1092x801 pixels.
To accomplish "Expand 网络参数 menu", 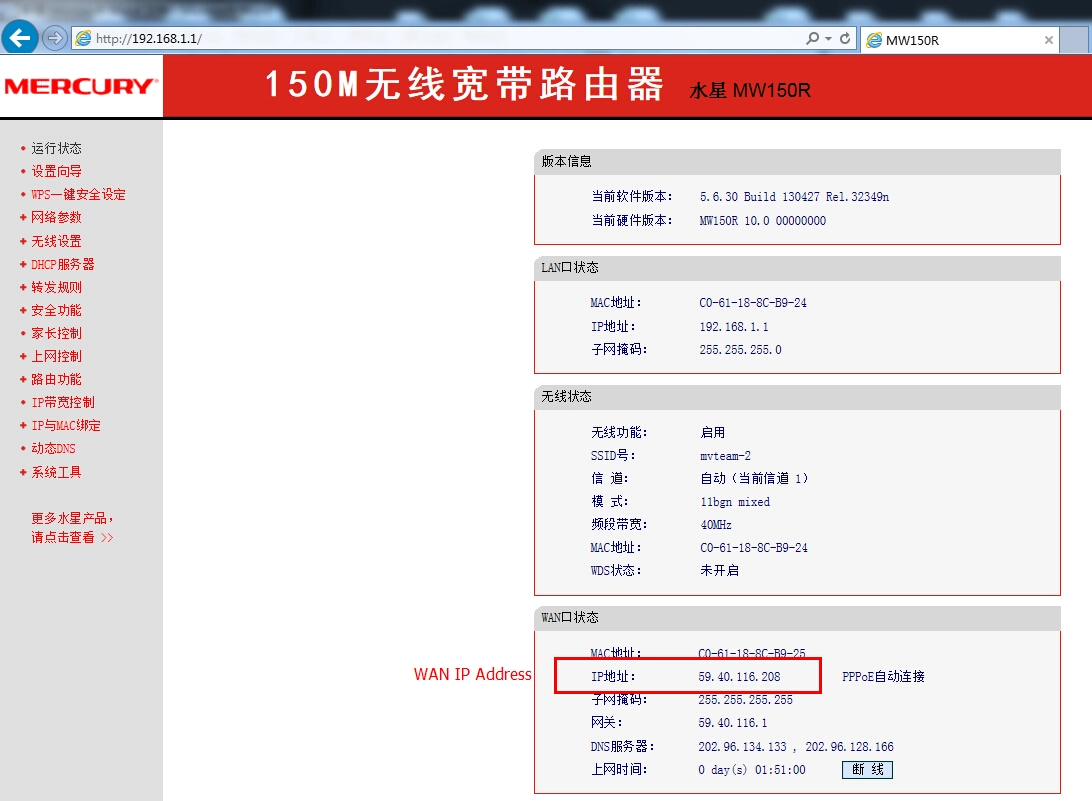I will pos(56,217).
